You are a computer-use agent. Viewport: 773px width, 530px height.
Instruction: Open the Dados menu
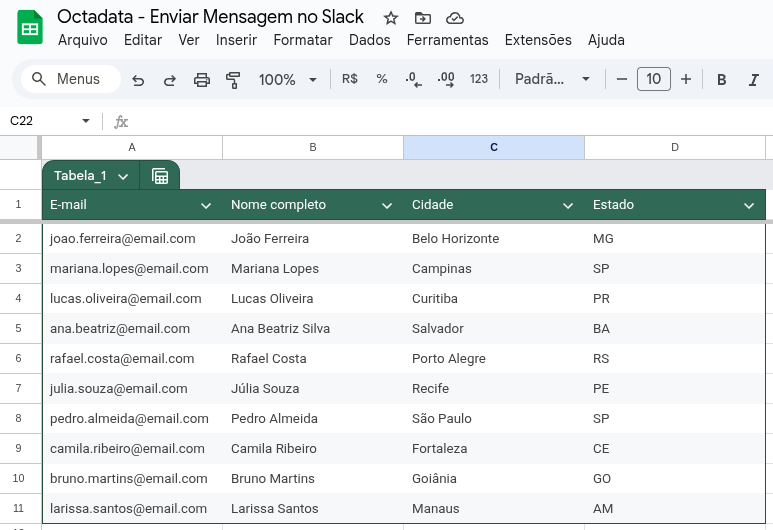coord(370,40)
